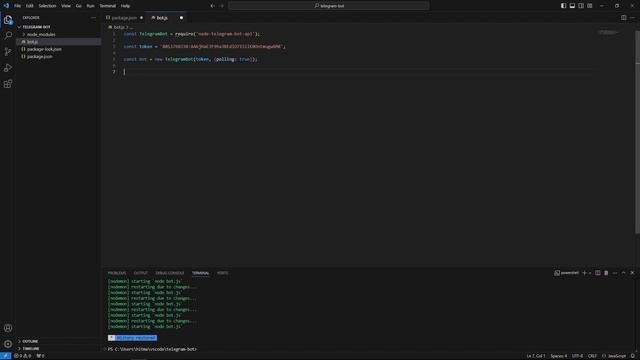Switch to the PORTS panel tab
This screenshot has height=360, width=640.
222,273
